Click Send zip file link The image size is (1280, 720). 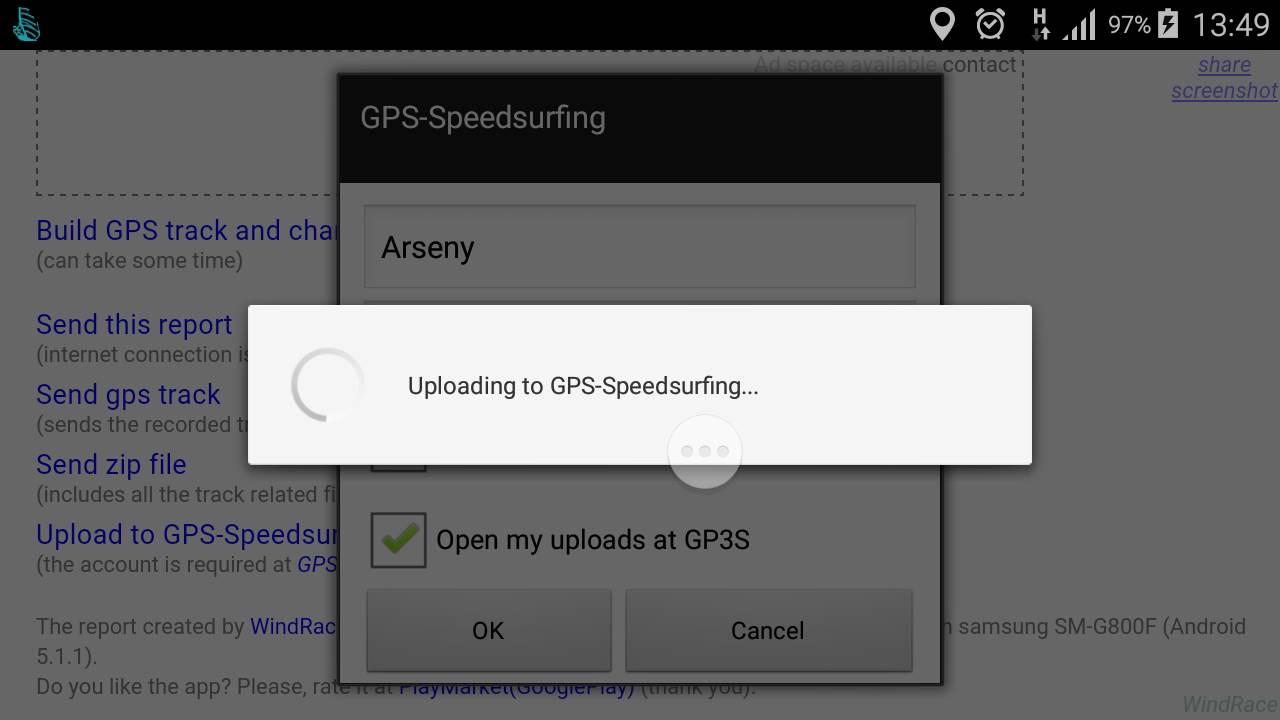pyautogui.click(x=111, y=465)
